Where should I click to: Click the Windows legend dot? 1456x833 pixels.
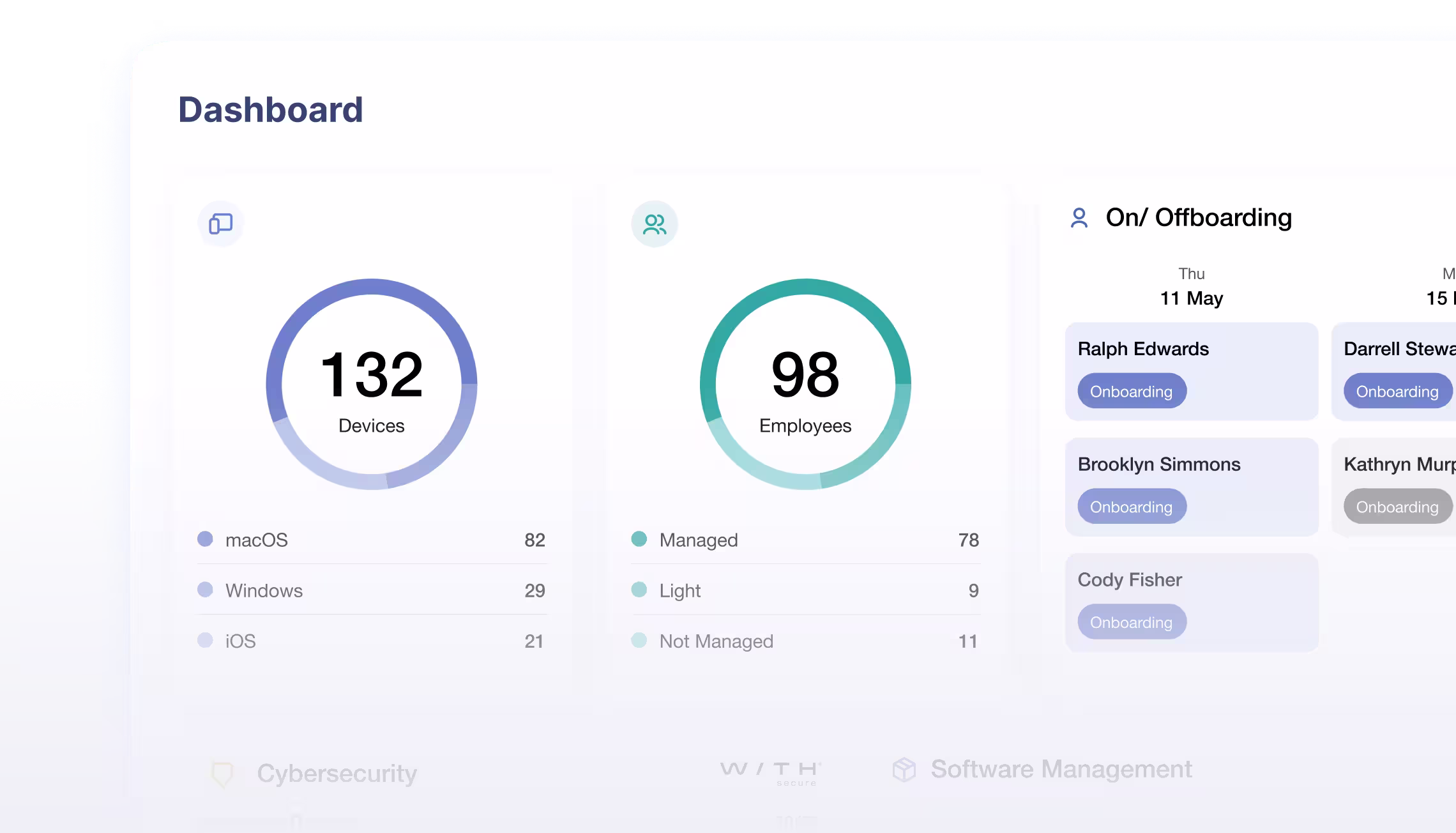(x=205, y=590)
